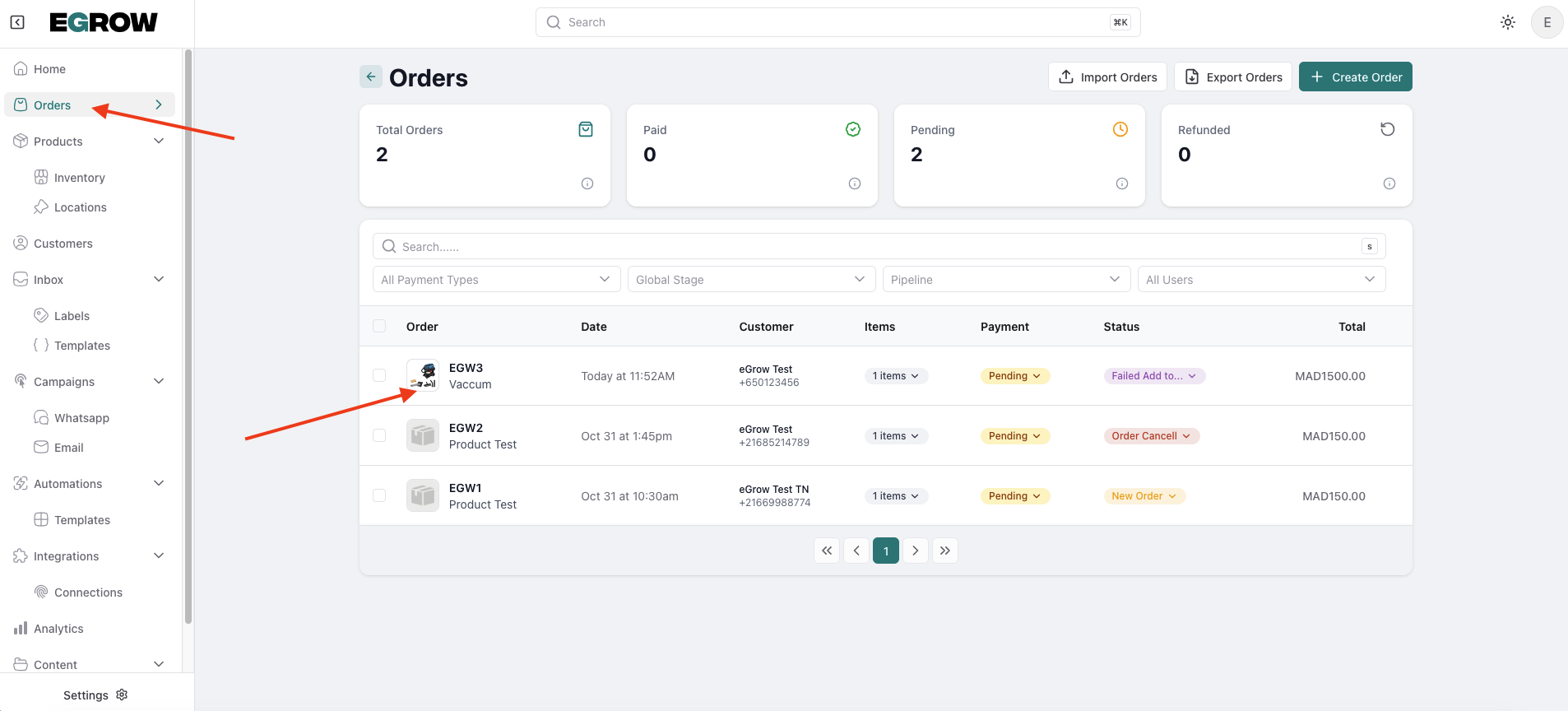Expand the Global Stage filter dropdown
This screenshot has height=711, width=1568.
tap(750, 280)
